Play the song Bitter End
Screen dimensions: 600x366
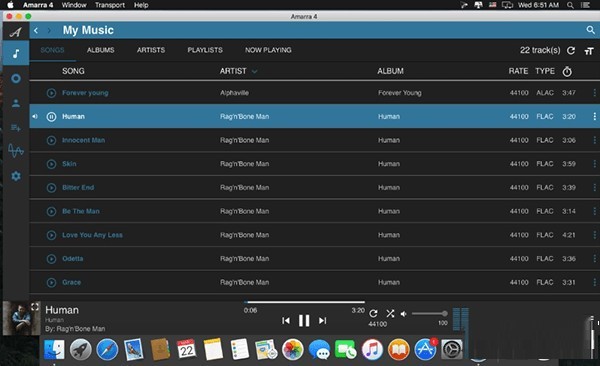(x=51, y=188)
